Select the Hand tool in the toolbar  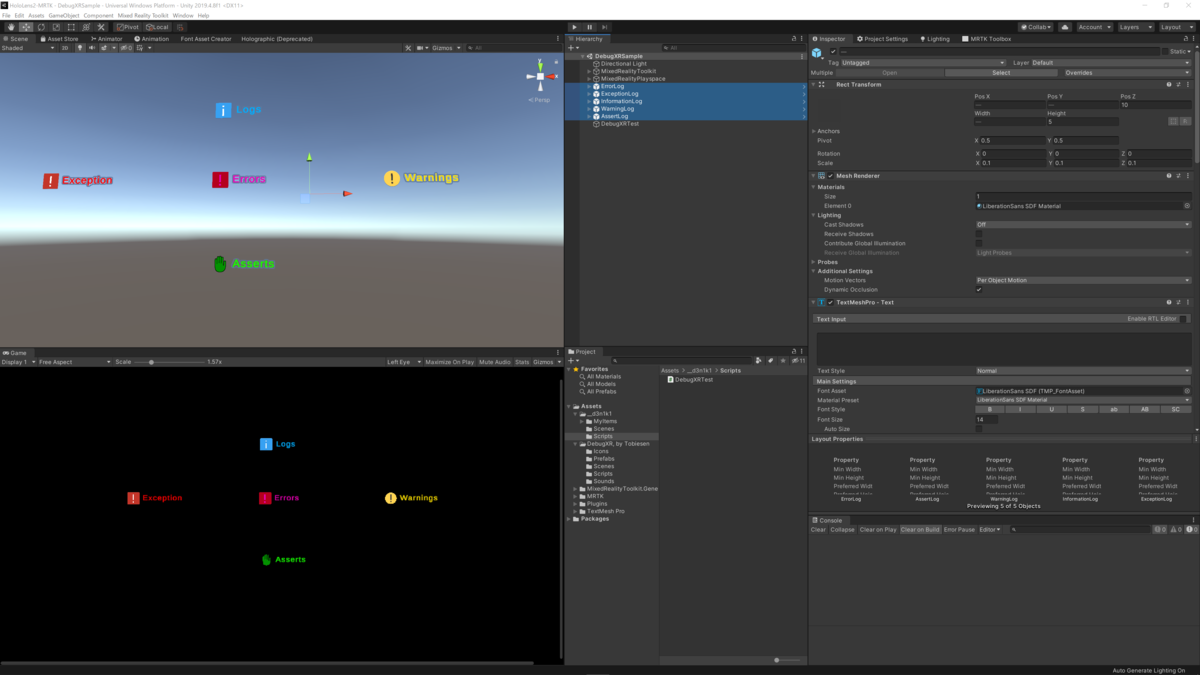11,27
